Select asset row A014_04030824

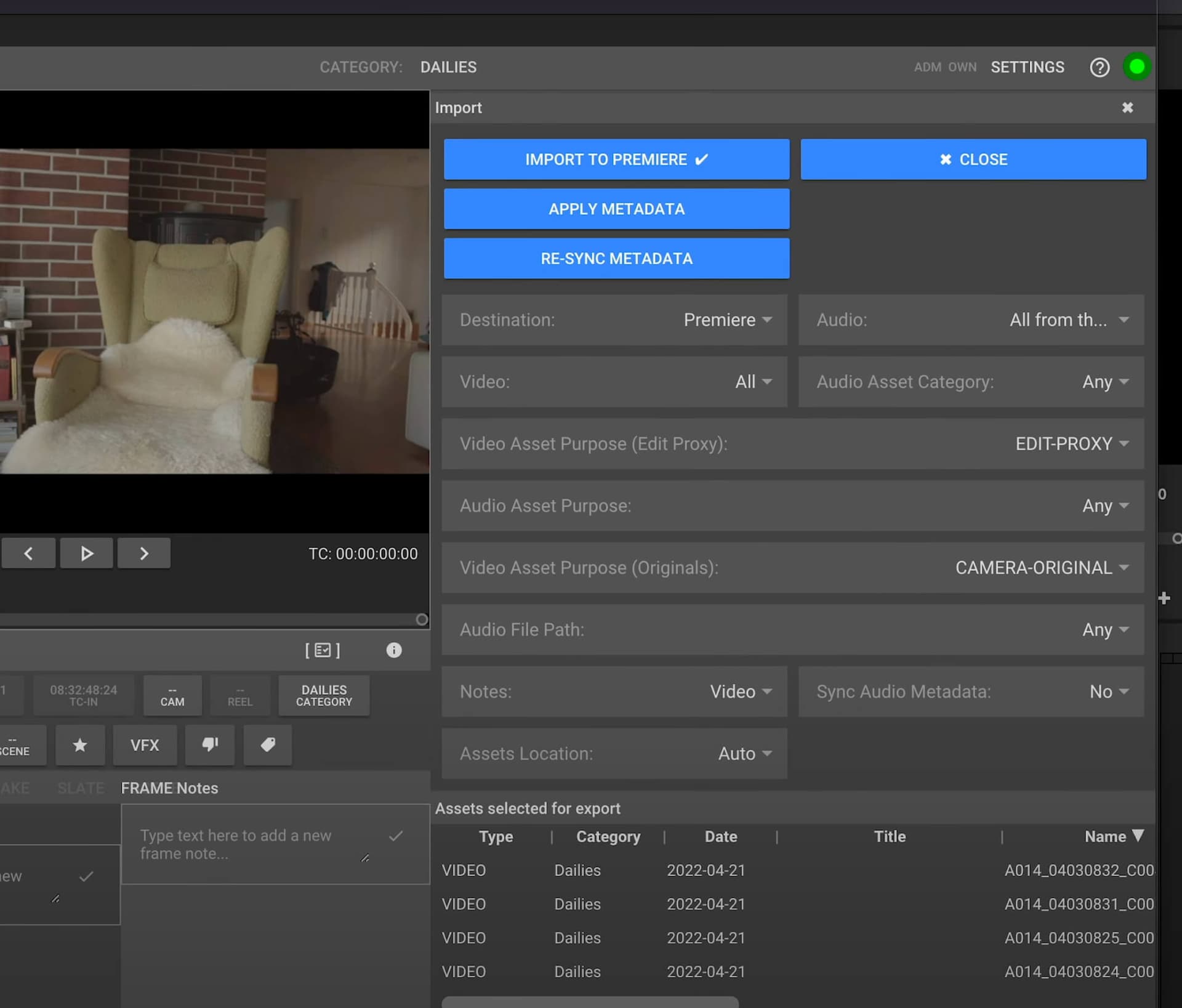(793, 972)
